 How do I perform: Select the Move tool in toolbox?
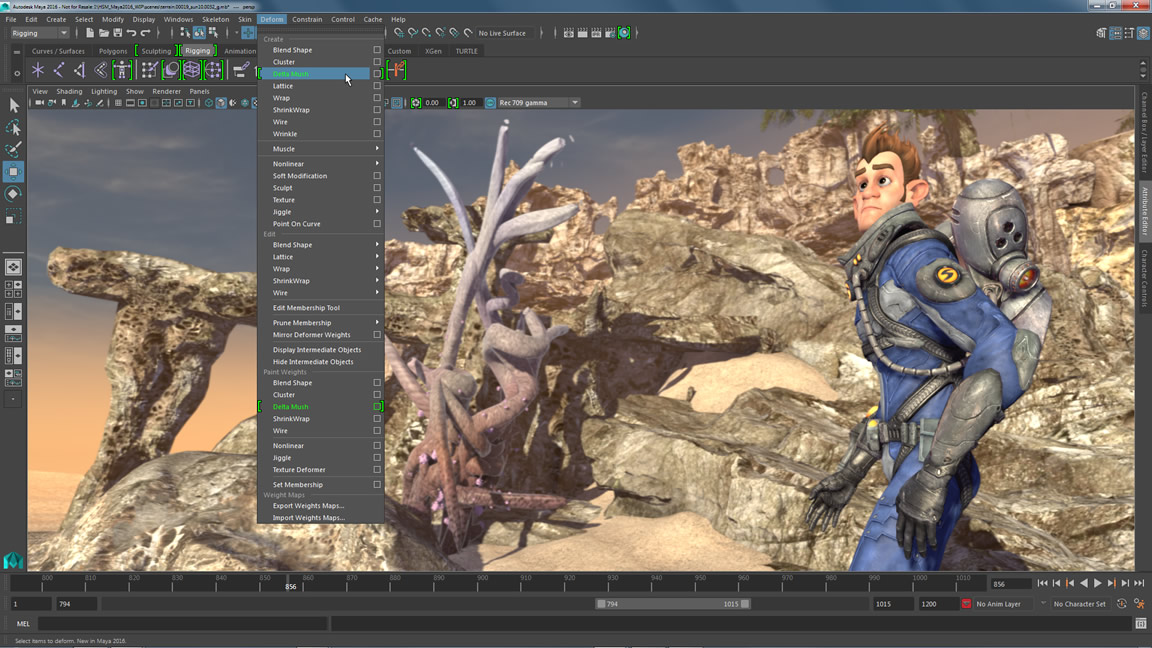(x=13, y=172)
